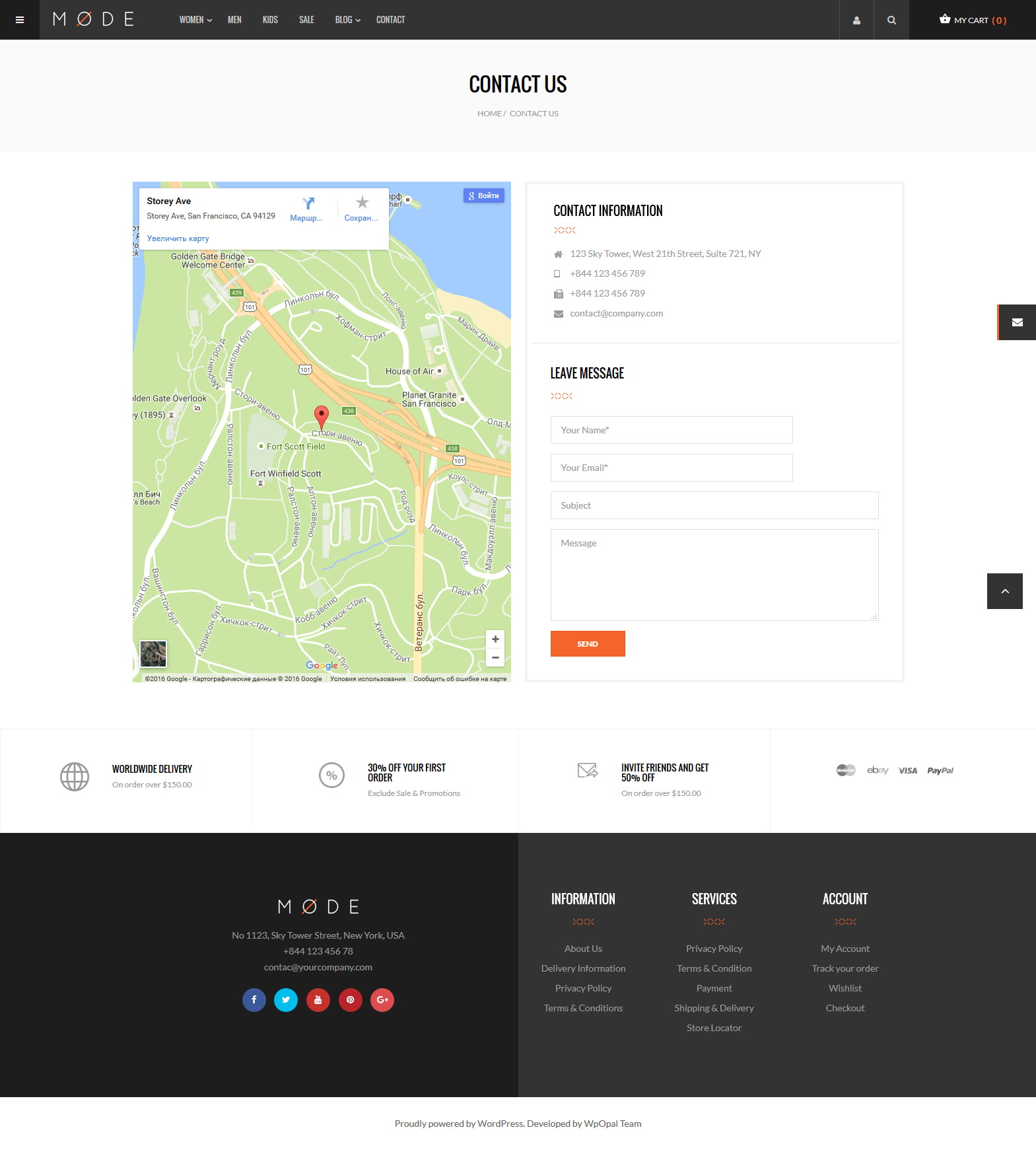Open About Us footer link

[583, 949]
